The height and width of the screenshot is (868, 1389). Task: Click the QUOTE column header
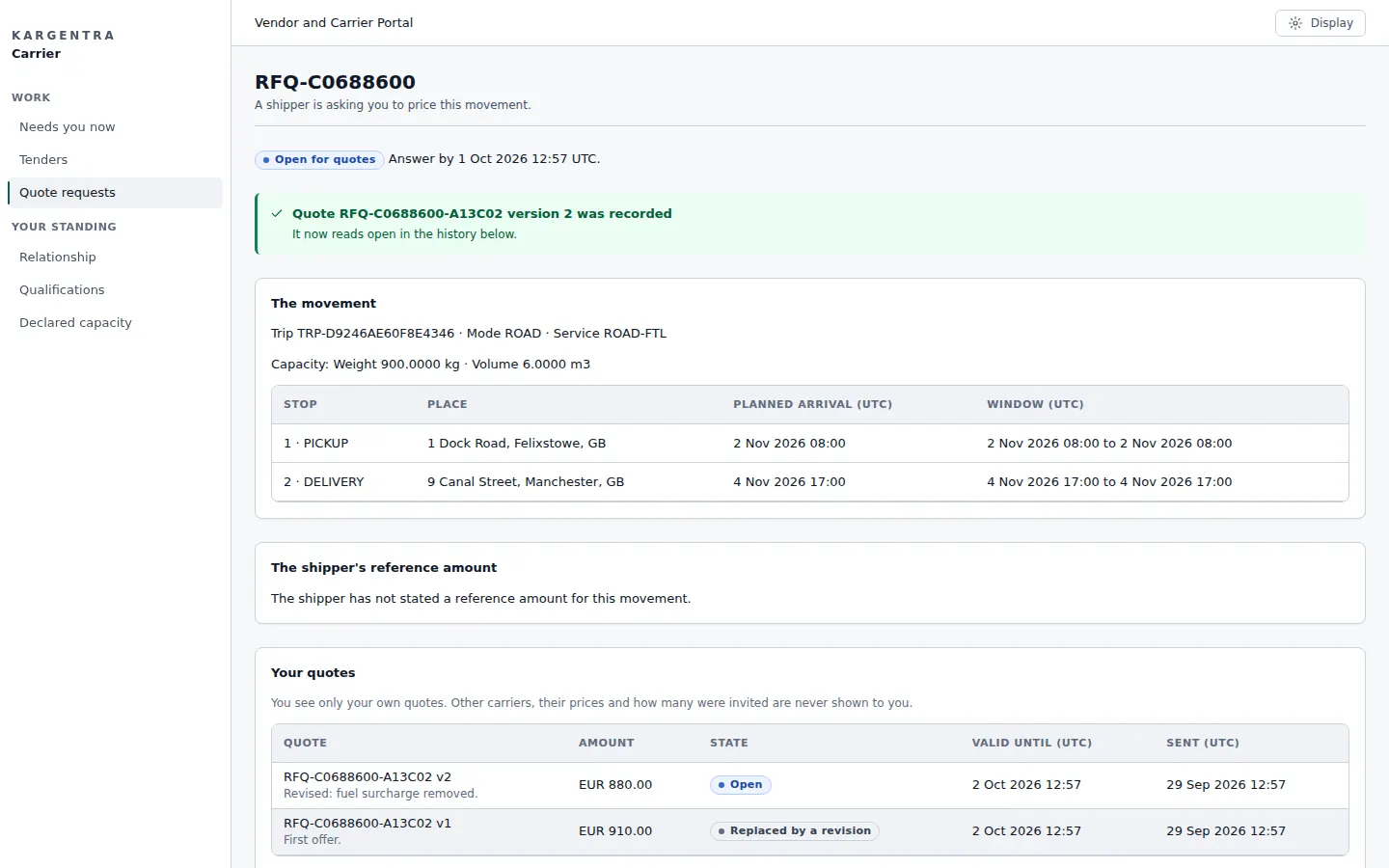tap(305, 743)
